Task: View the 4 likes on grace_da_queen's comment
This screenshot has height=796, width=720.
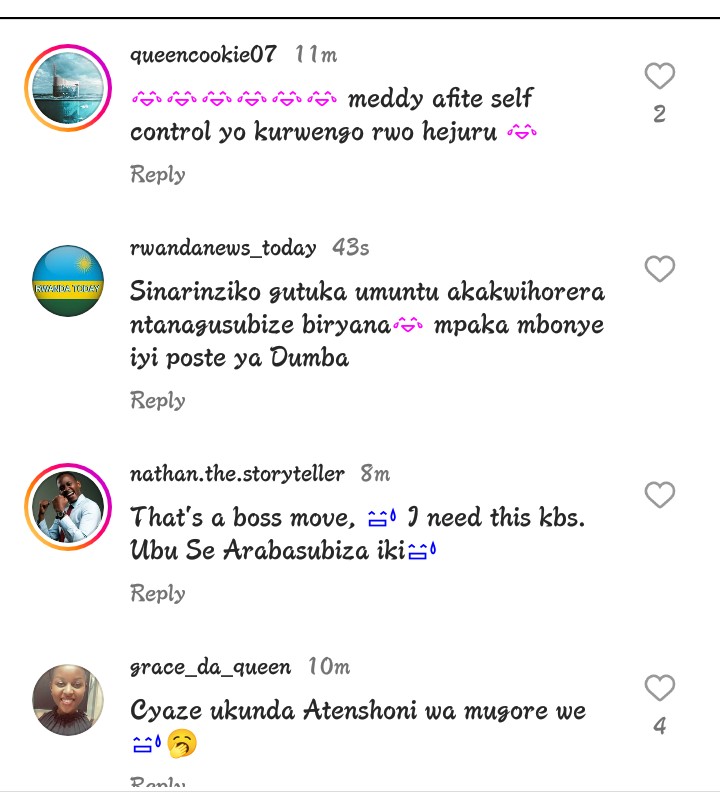Action: coord(660,726)
